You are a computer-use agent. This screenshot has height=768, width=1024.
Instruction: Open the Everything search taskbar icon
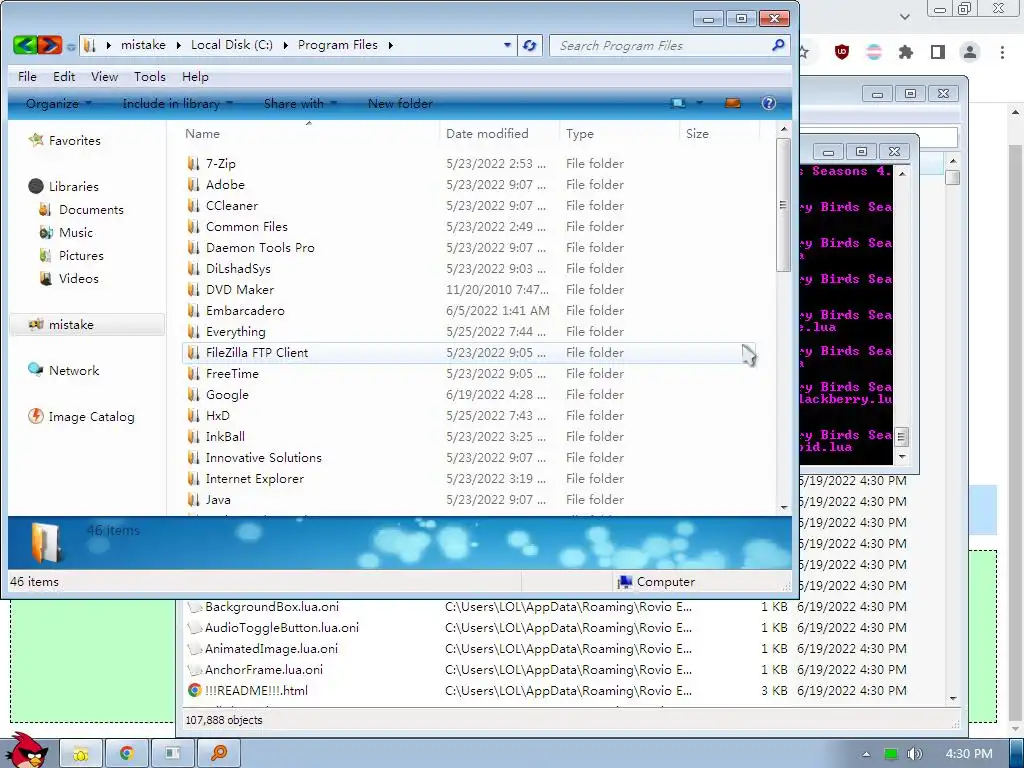click(x=219, y=754)
